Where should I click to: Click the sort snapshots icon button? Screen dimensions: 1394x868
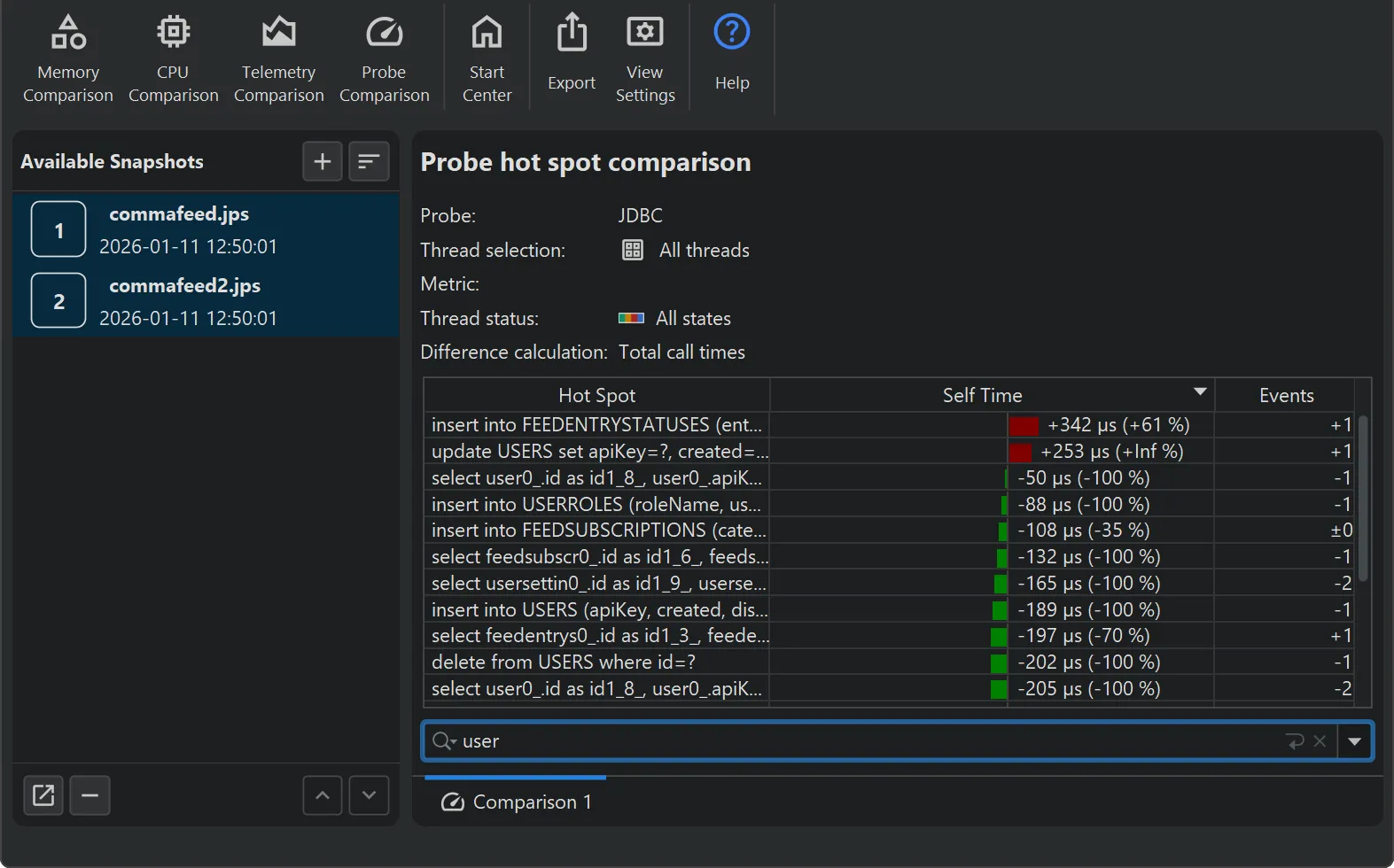click(x=369, y=161)
